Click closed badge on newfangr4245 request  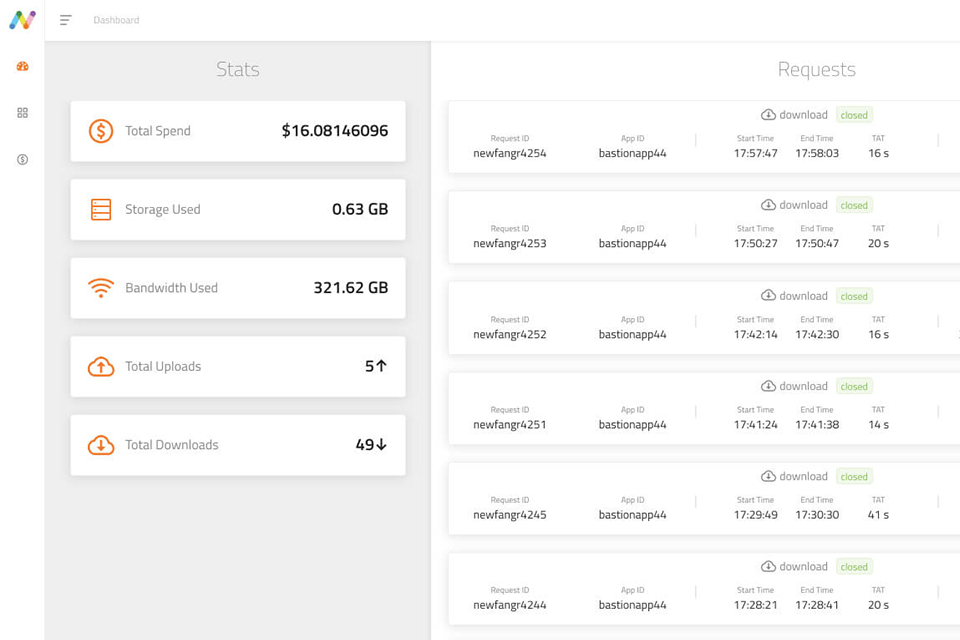[x=854, y=477]
